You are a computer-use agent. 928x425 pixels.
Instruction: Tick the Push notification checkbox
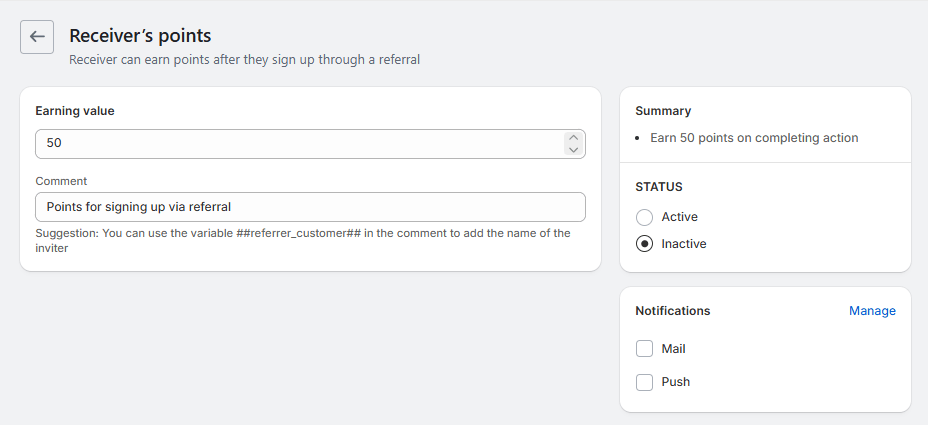645,382
